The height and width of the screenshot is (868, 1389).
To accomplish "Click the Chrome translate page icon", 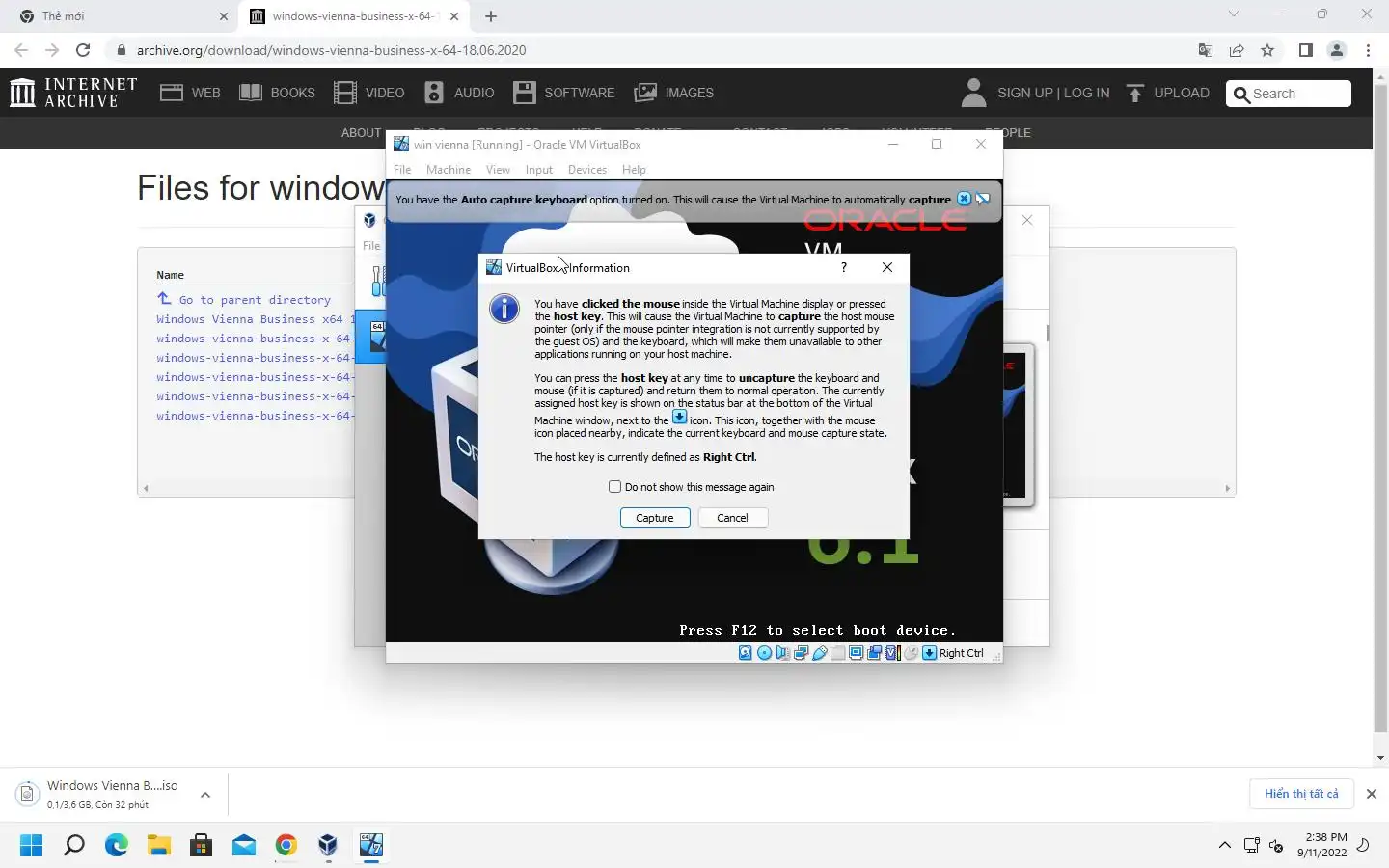I will pyautogui.click(x=1205, y=50).
